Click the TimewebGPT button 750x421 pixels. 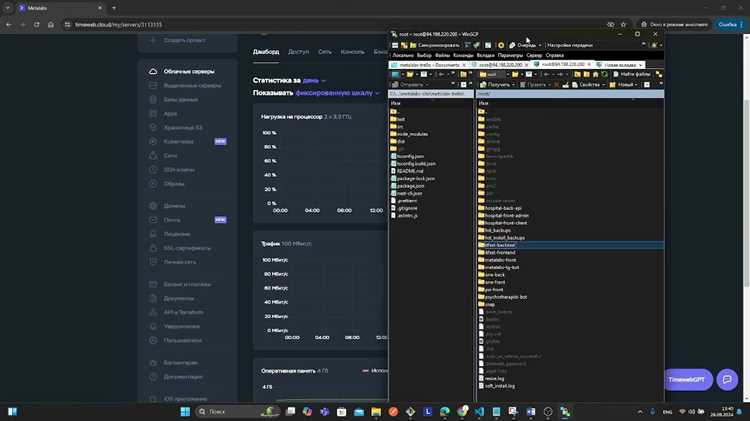tap(687, 379)
